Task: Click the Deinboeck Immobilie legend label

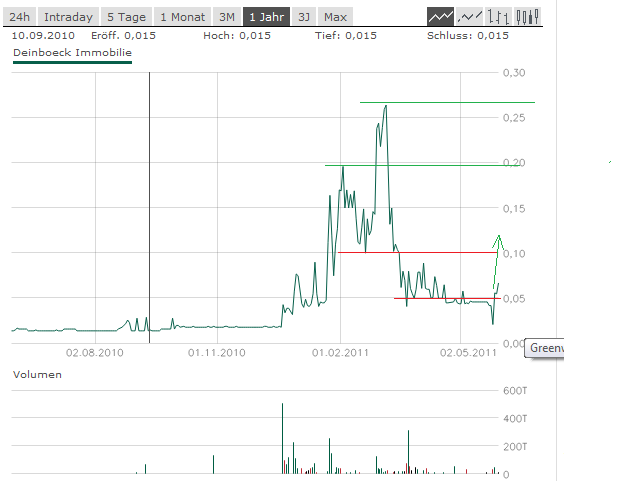Action: pyautogui.click(x=72, y=53)
